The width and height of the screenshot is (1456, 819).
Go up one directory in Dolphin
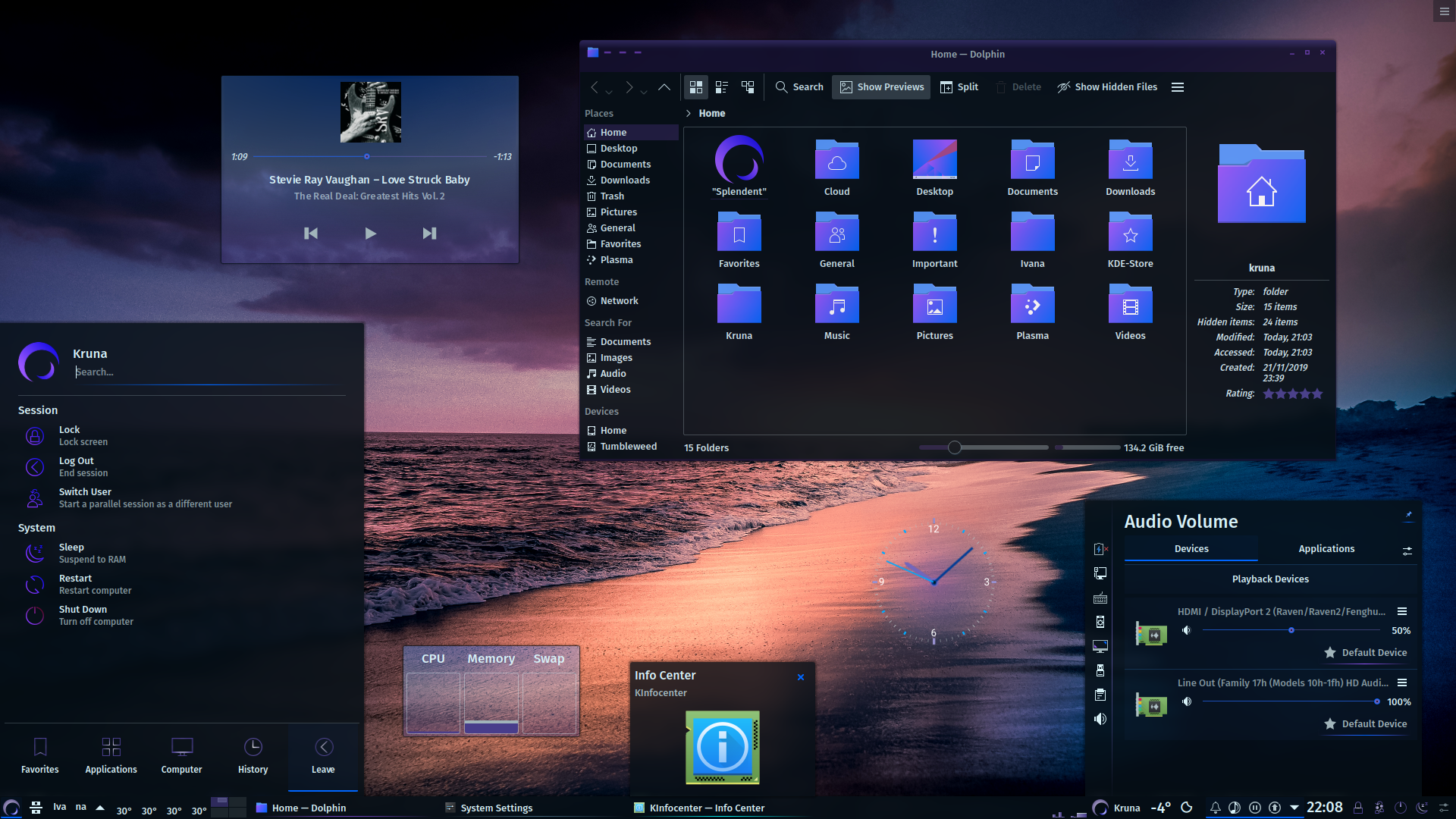click(x=664, y=87)
